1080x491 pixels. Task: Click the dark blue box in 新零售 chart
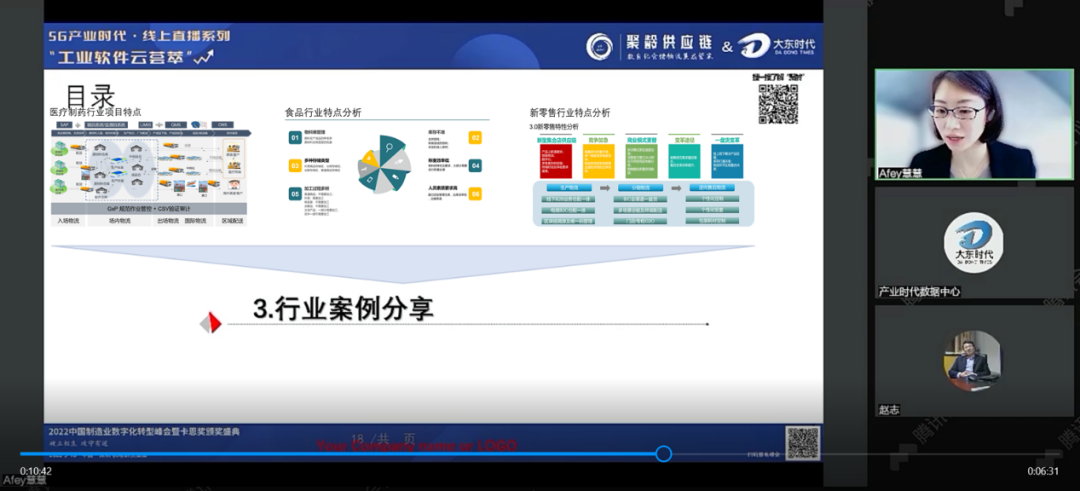tap(727, 161)
